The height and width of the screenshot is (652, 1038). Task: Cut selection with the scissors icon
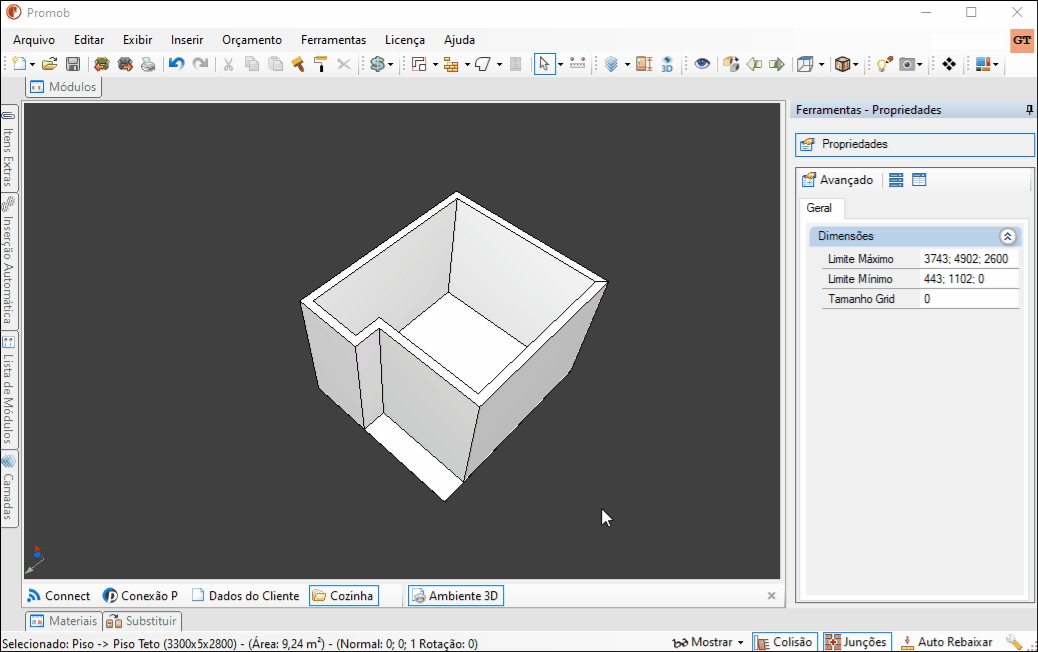228,64
